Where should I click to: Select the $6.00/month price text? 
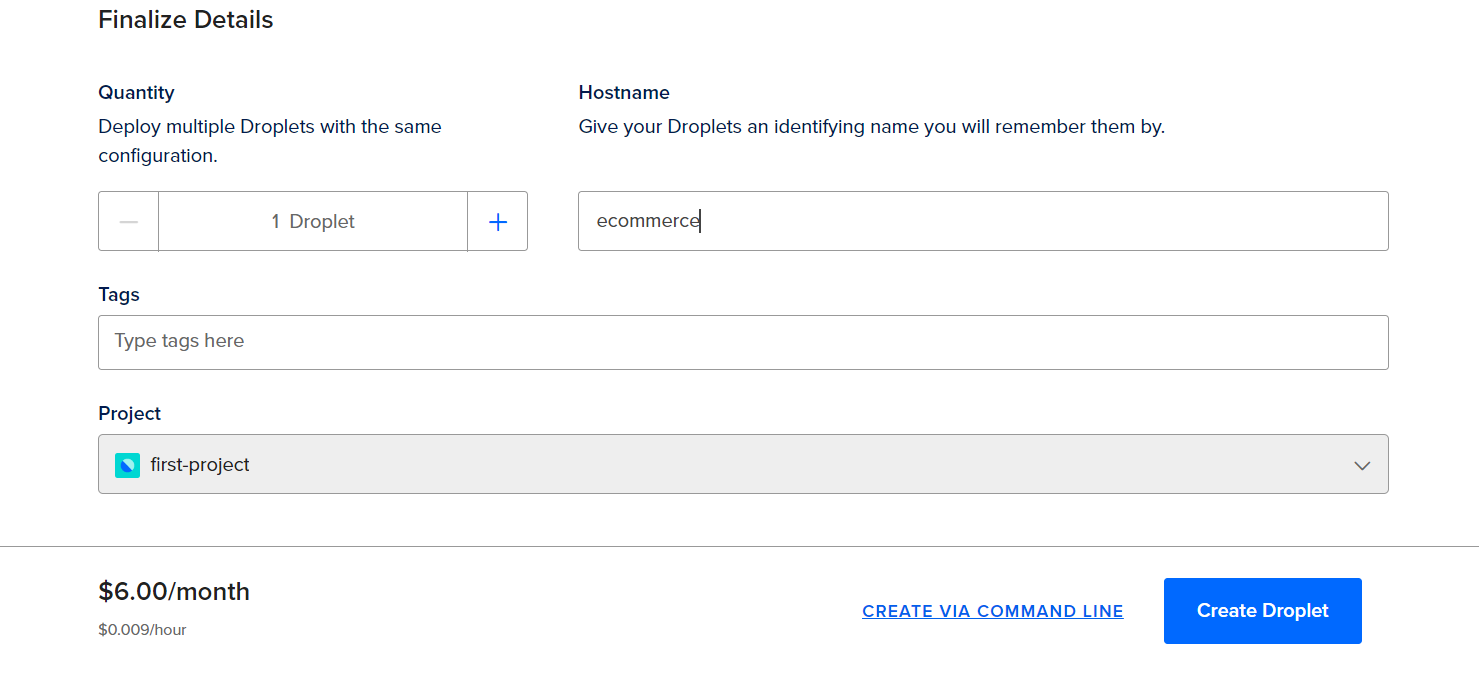[x=174, y=592]
